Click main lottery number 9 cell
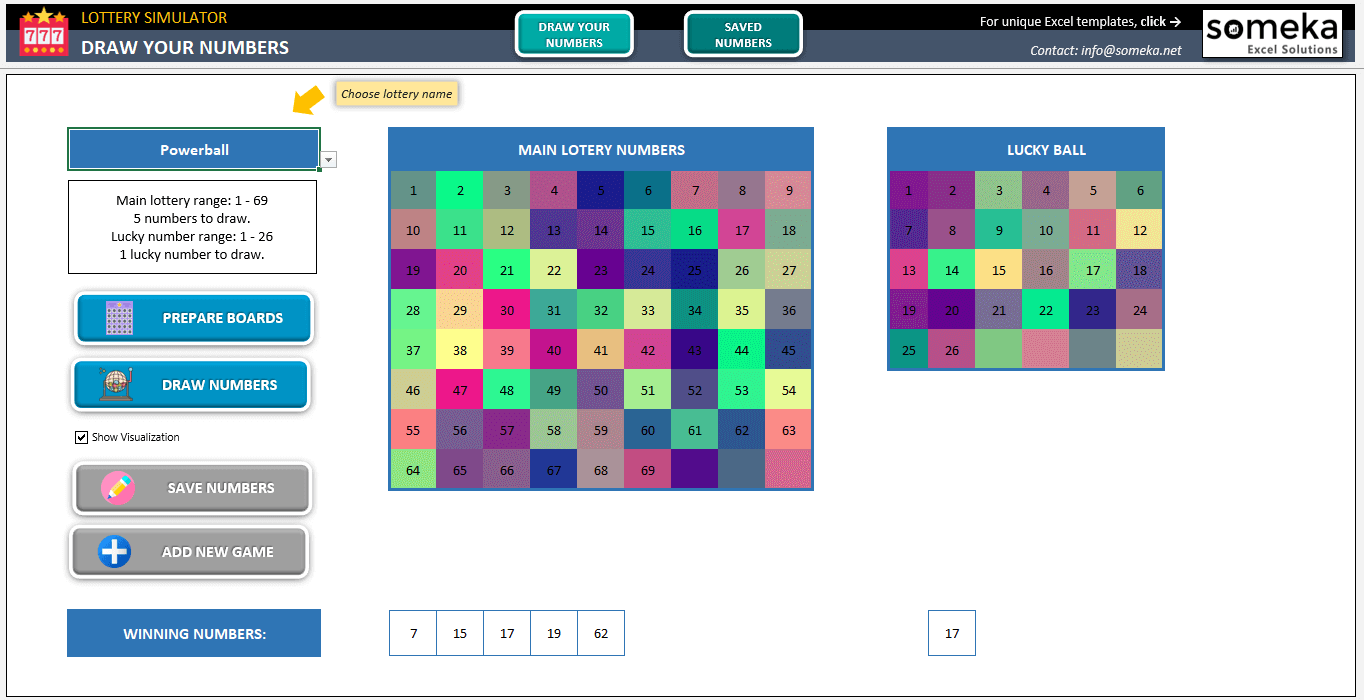 (x=789, y=190)
